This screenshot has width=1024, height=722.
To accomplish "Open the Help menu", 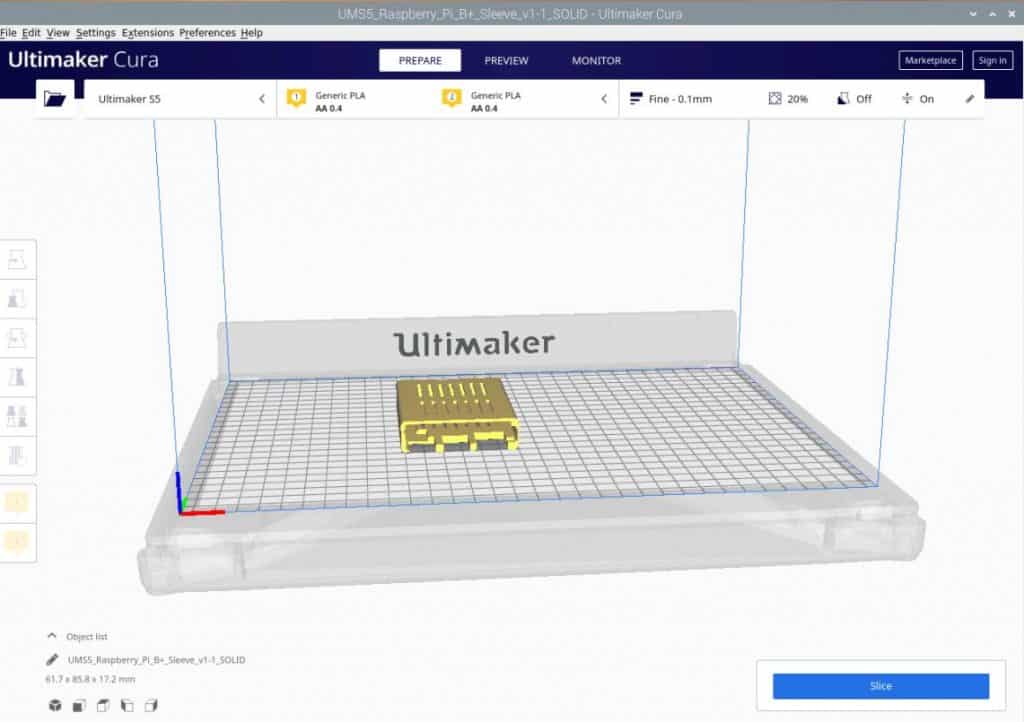I will click(x=251, y=33).
